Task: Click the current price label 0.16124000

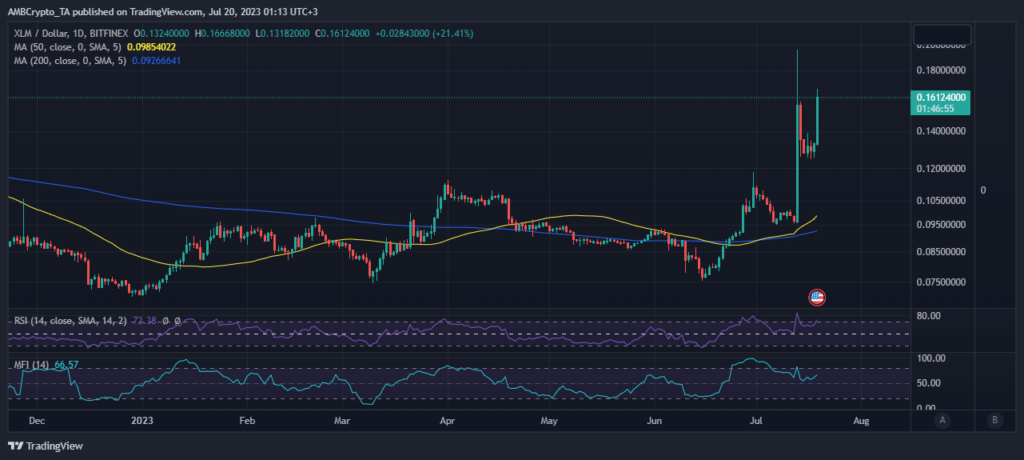Action: tap(943, 97)
